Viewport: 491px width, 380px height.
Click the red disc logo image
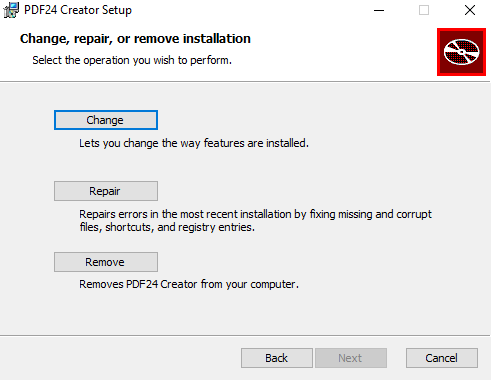[461, 52]
